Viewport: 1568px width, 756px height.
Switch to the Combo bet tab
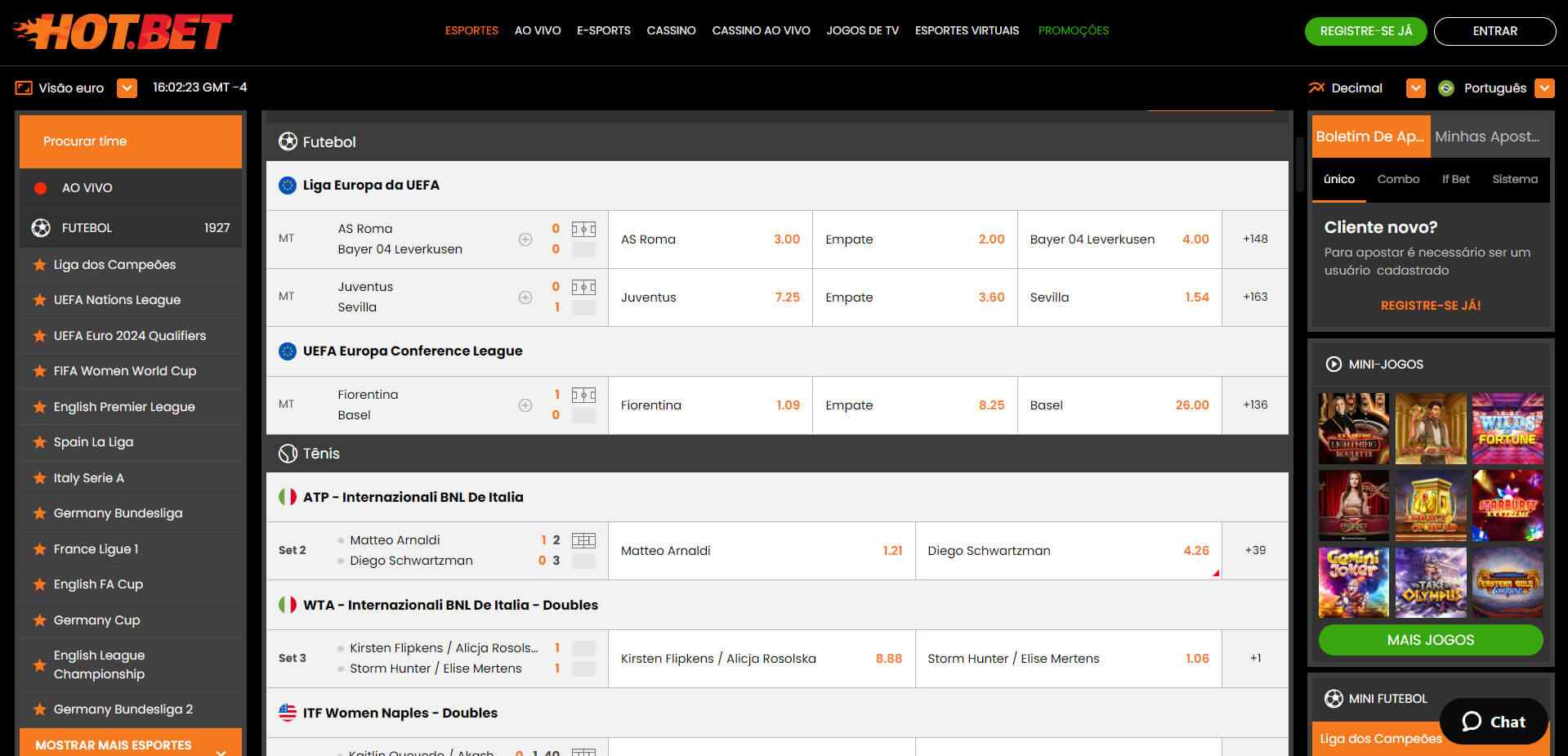(x=1398, y=179)
